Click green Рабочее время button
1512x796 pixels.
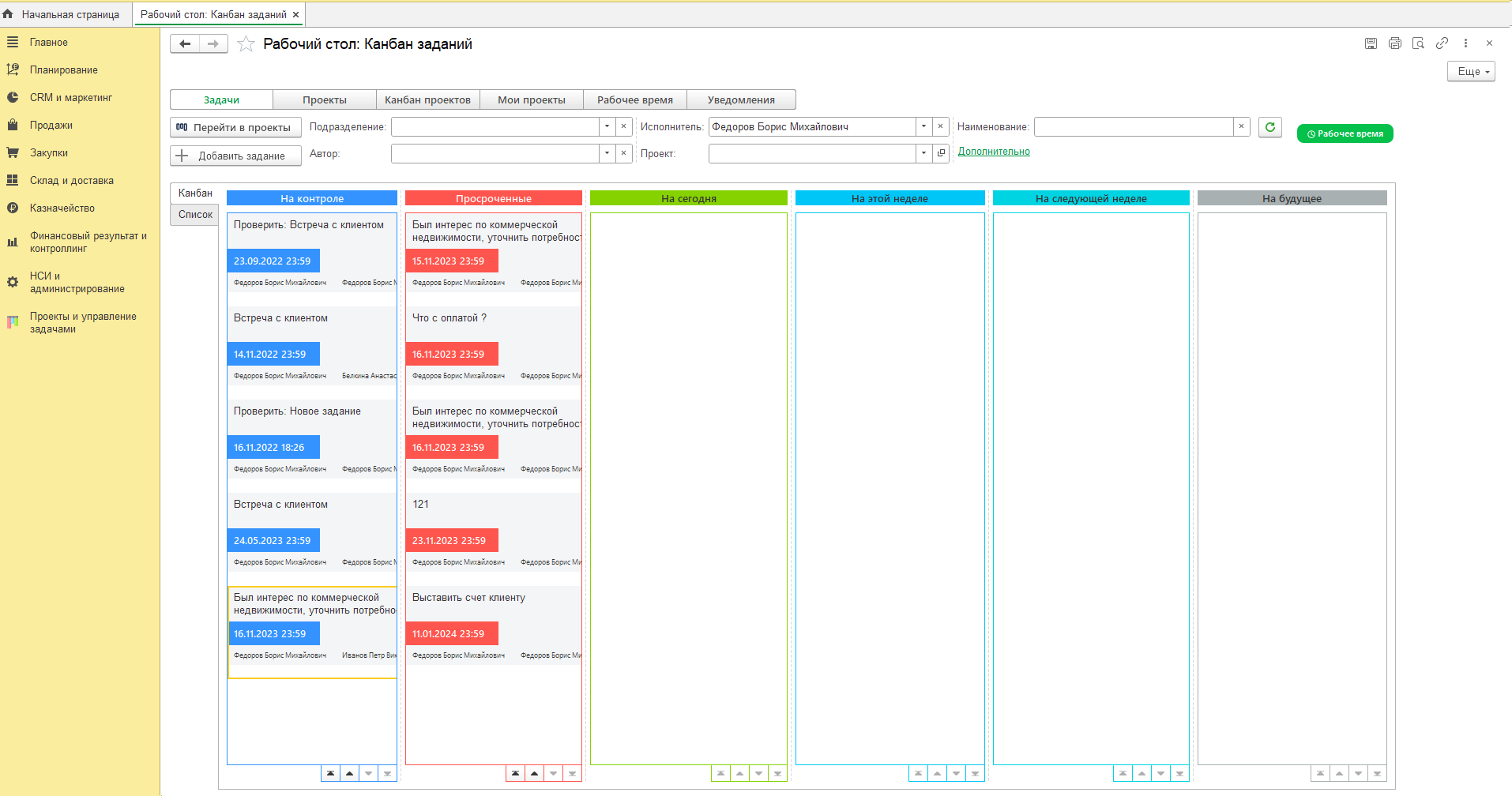[1345, 134]
